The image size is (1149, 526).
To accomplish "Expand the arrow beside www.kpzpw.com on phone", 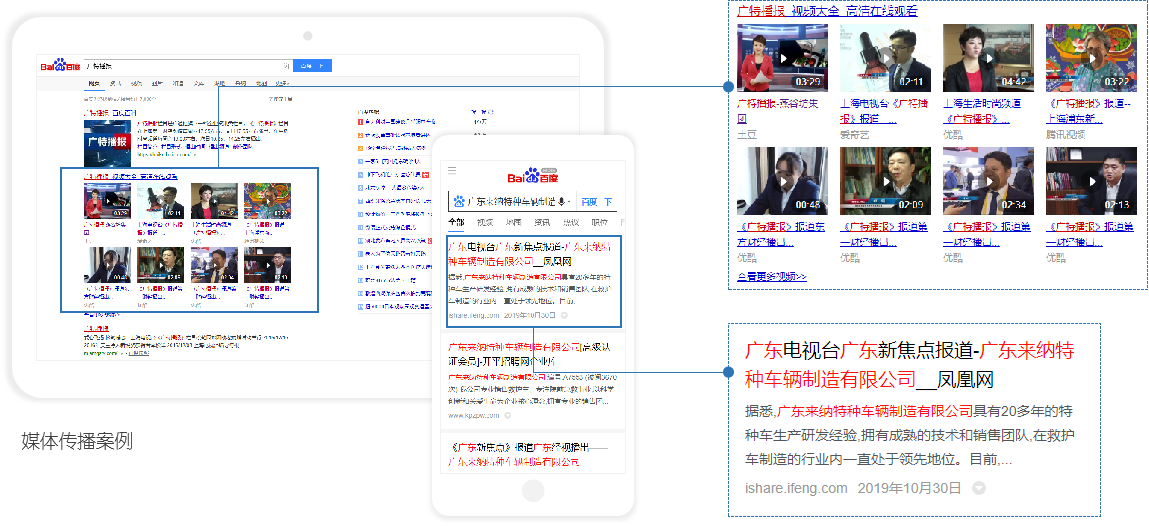I will [507, 416].
